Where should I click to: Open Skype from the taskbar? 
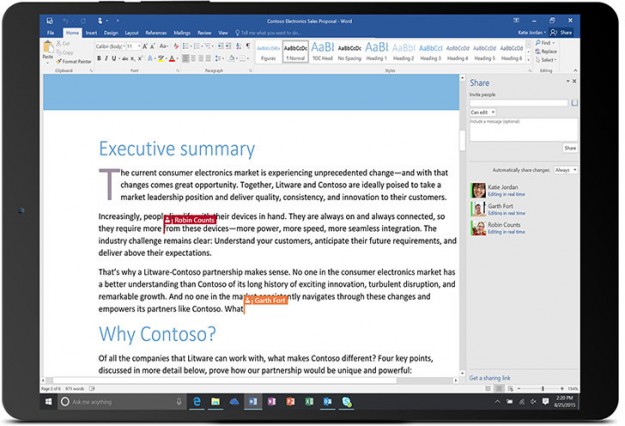[345, 401]
